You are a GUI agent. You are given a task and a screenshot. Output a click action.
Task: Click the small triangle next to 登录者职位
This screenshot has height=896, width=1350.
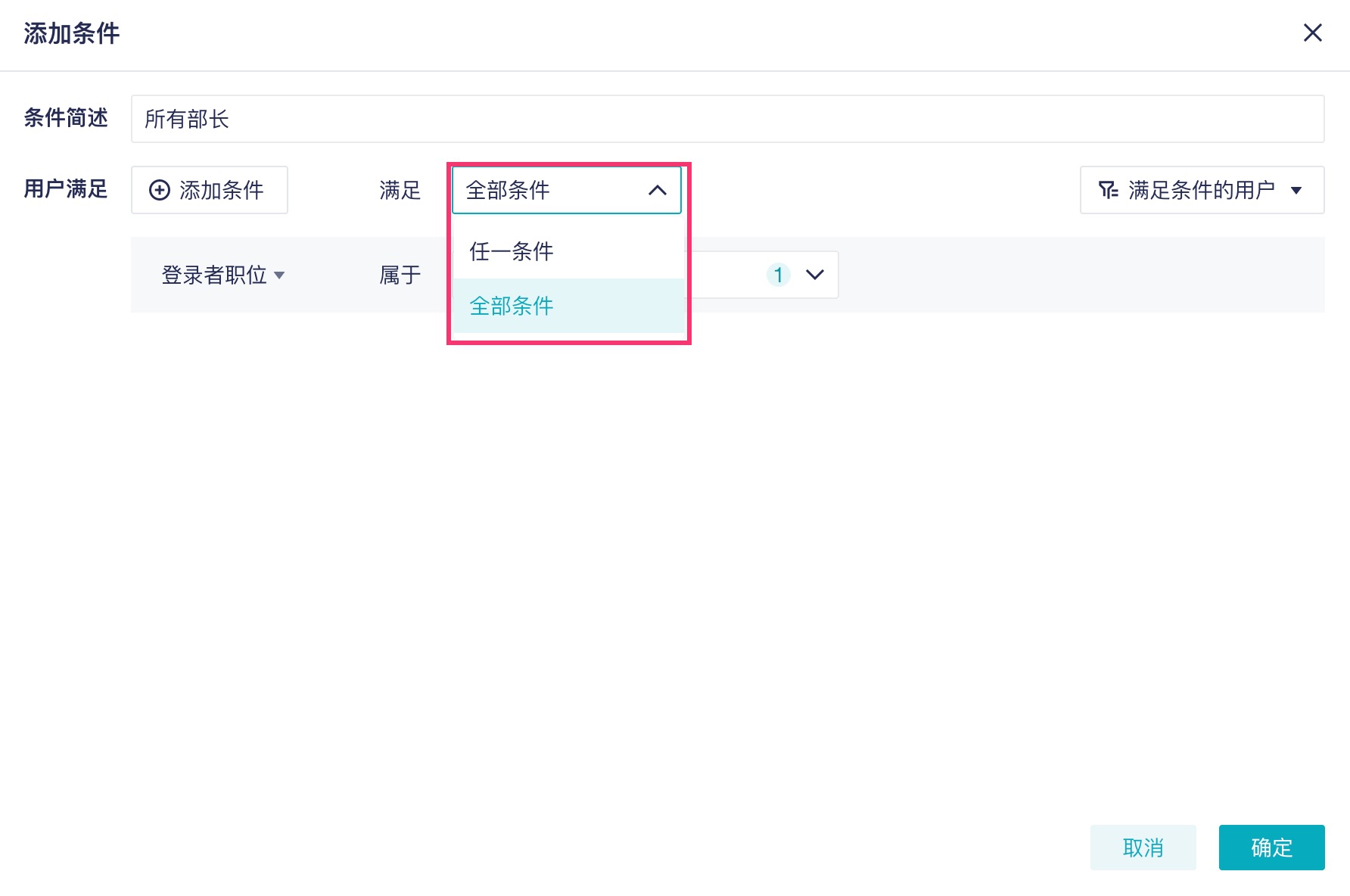[x=279, y=275]
